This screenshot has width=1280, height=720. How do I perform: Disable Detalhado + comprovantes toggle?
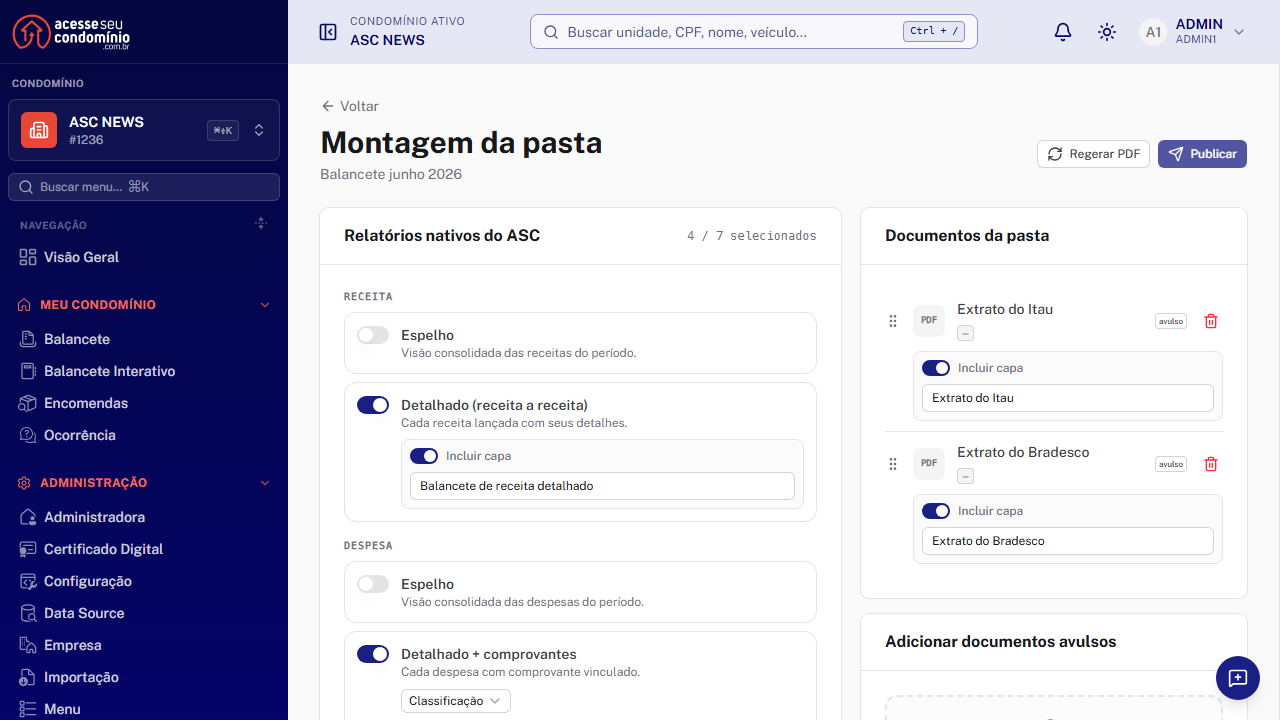pyautogui.click(x=373, y=654)
